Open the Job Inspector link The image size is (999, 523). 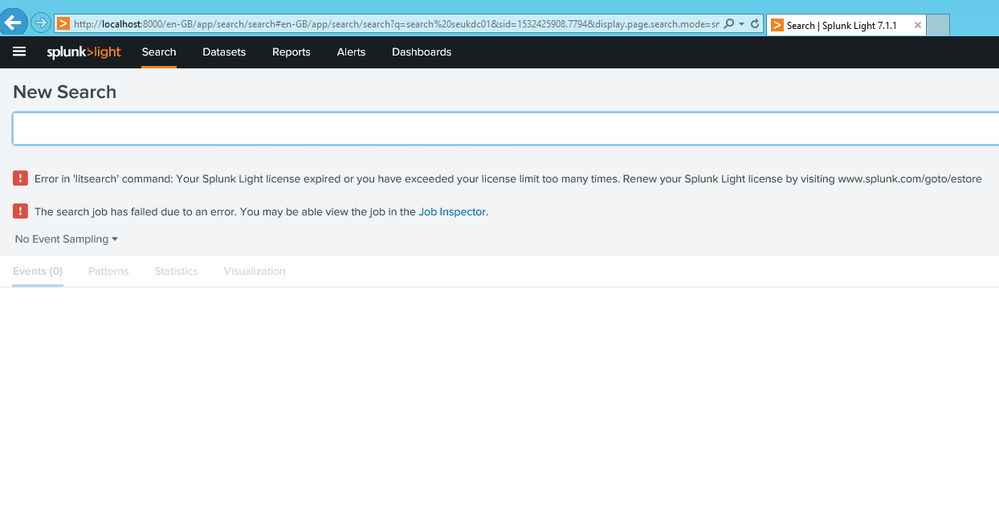click(452, 211)
